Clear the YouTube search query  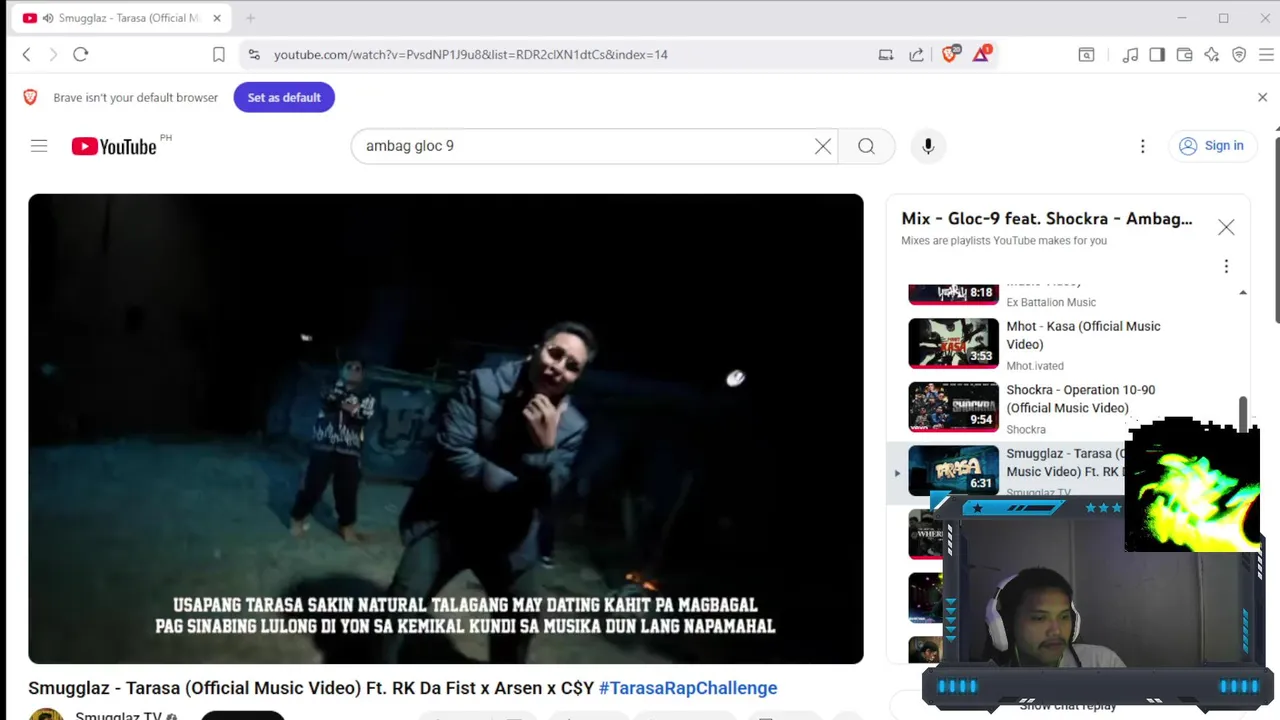pyautogui.click(x=823, y=146)
